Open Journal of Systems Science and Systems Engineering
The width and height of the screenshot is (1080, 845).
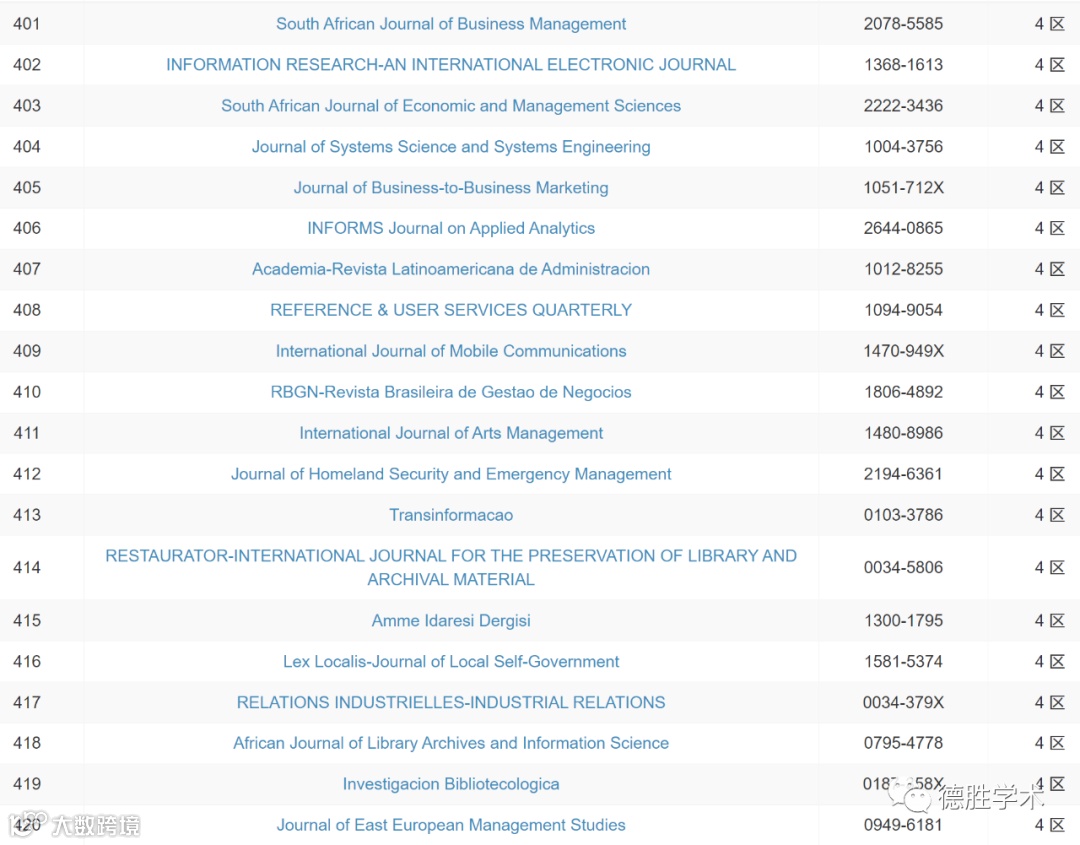[x=450, y=147]
